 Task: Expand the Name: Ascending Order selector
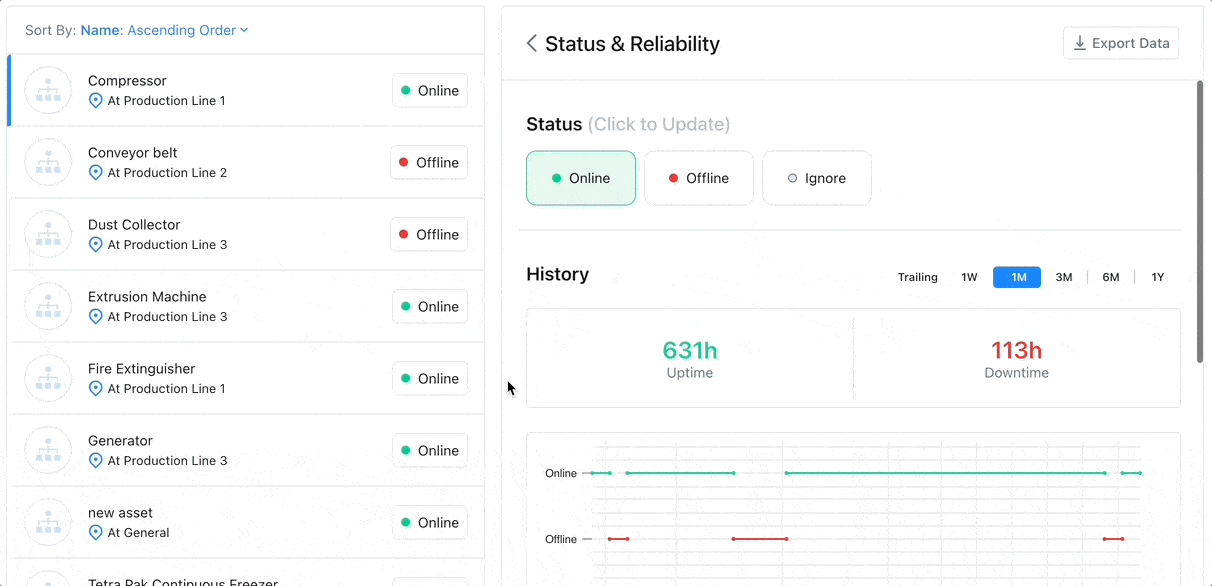tap(164, 30)
